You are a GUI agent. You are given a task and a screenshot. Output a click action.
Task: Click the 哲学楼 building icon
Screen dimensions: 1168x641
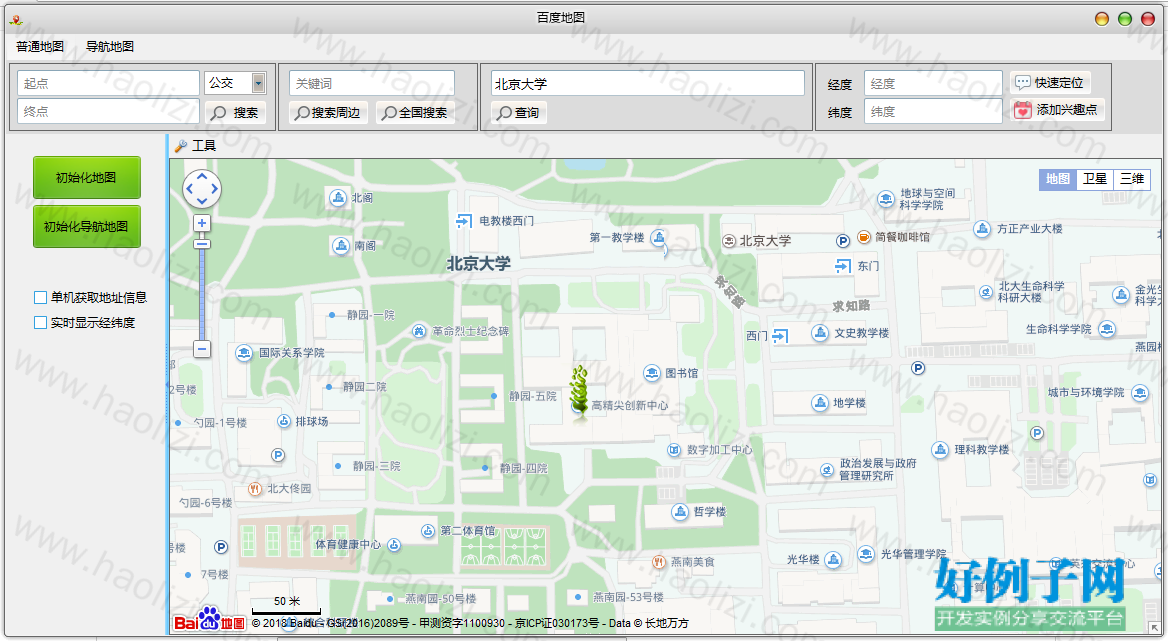click(679, 511)
